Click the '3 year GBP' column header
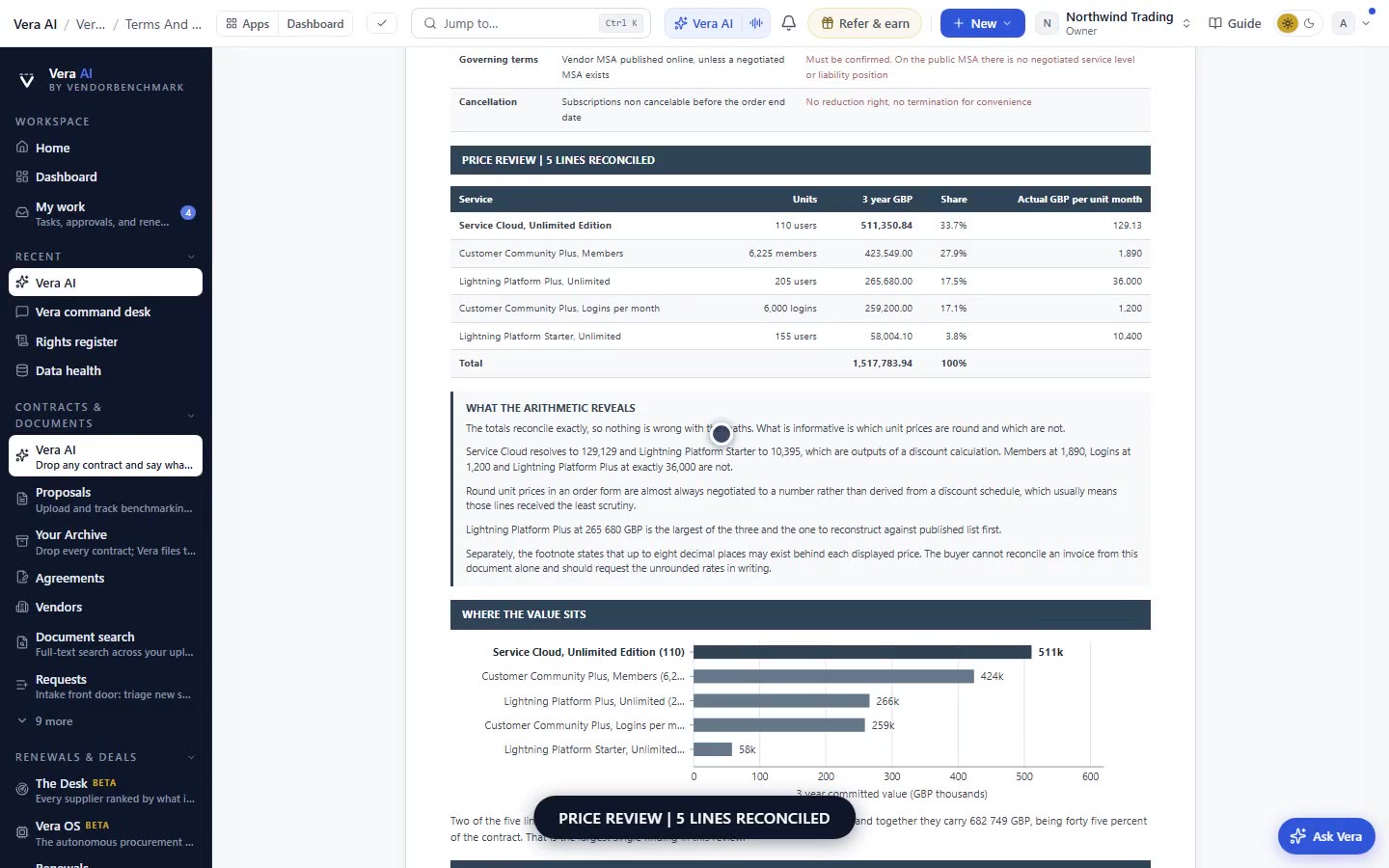The image size is (1389, 868). point(887,200)
